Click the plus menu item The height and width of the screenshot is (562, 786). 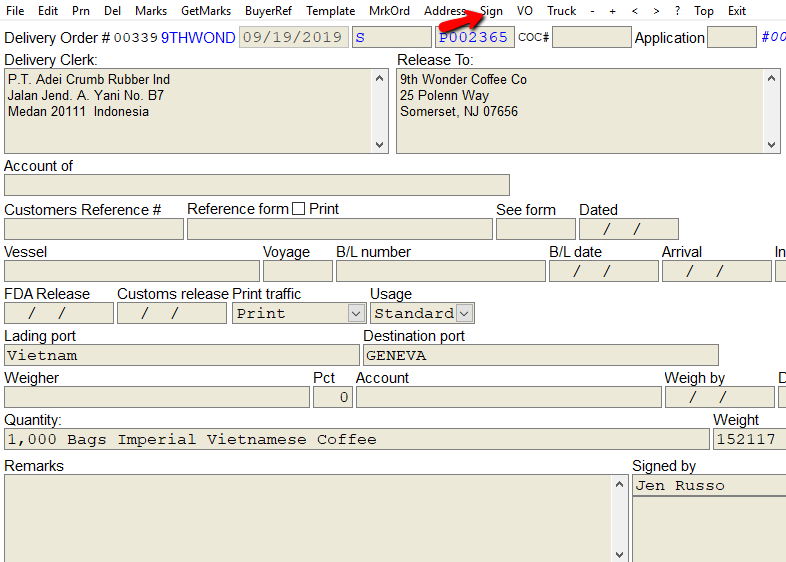pyautogui.click(x=613, y=11)
